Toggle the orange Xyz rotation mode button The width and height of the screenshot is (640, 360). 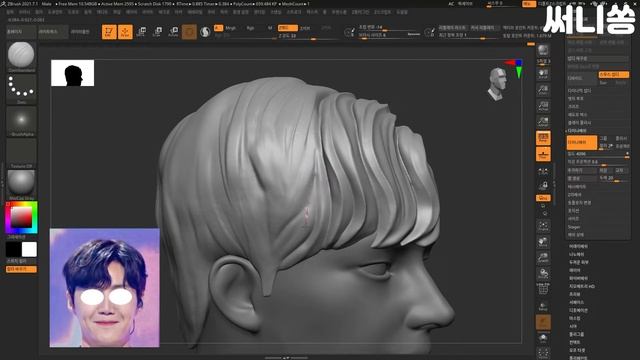(x=543, y=198)
